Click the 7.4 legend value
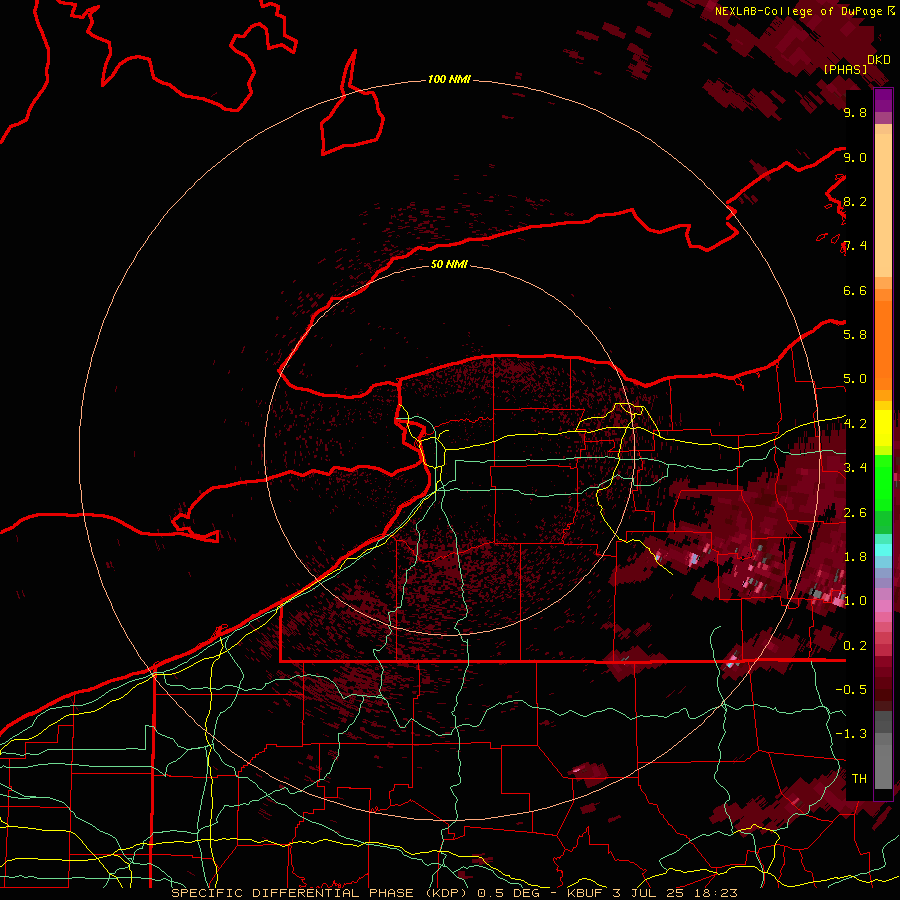 click(855, 246)
